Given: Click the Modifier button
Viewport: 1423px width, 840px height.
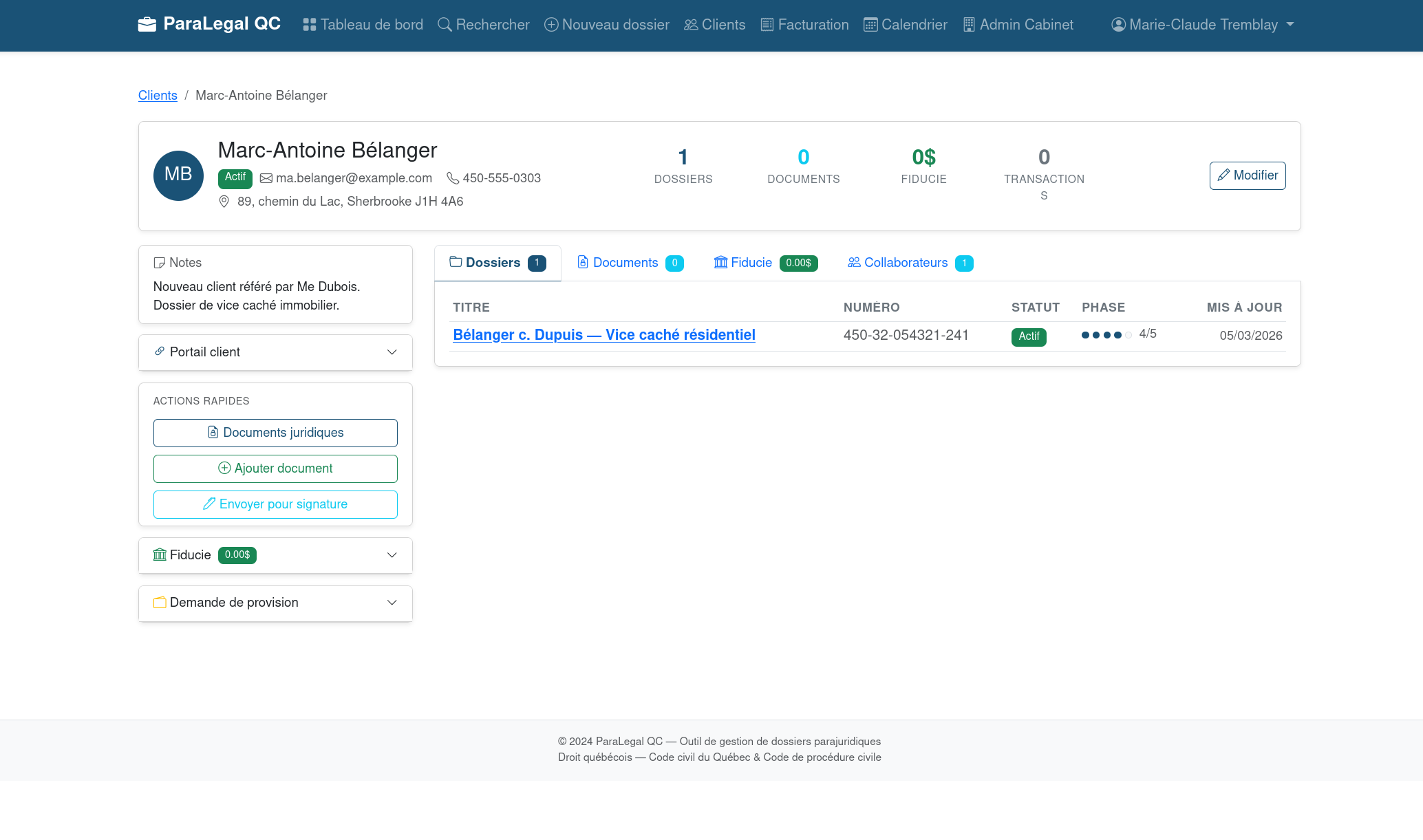Looking at the screenshot, I should (x=1248, y=175).
